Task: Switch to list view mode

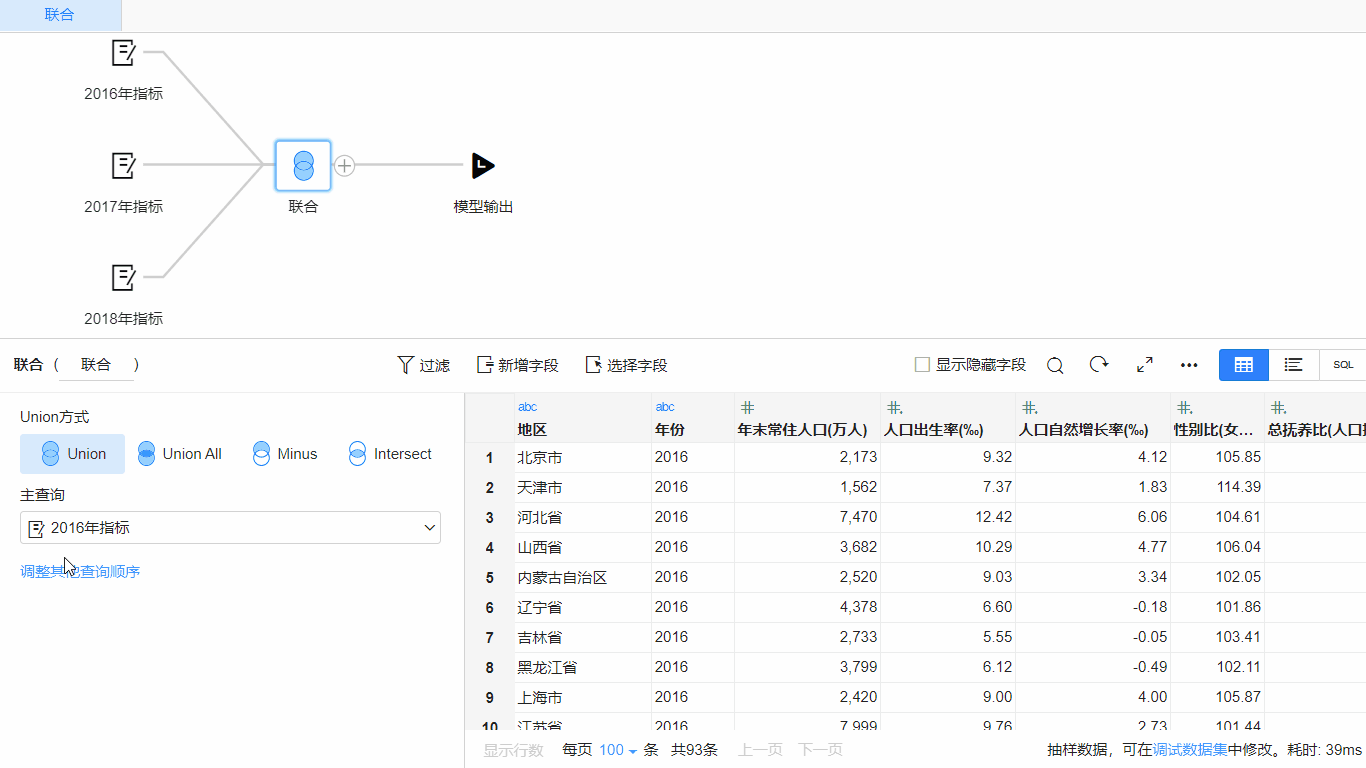Action: tap(1293, 365)
